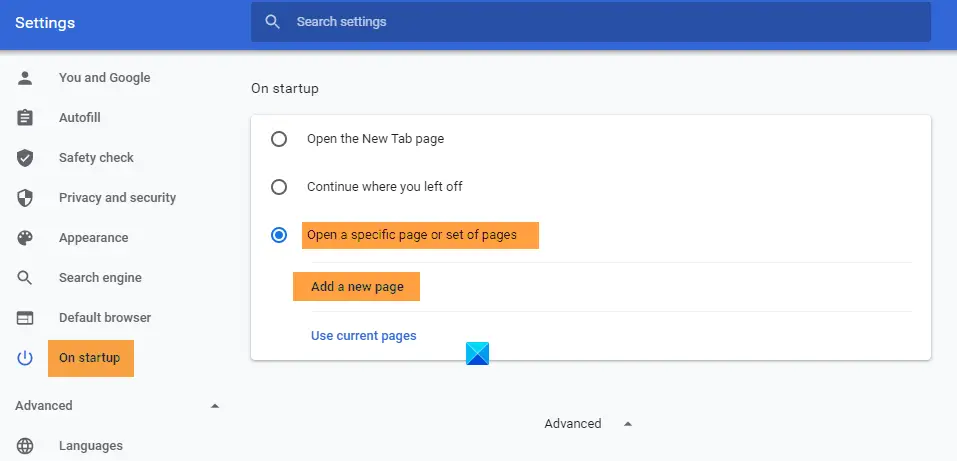The height and width of the screenshot is (461, 957).
Task: Click the Privacy and security shield icon
Action: (x=25, y=198)
